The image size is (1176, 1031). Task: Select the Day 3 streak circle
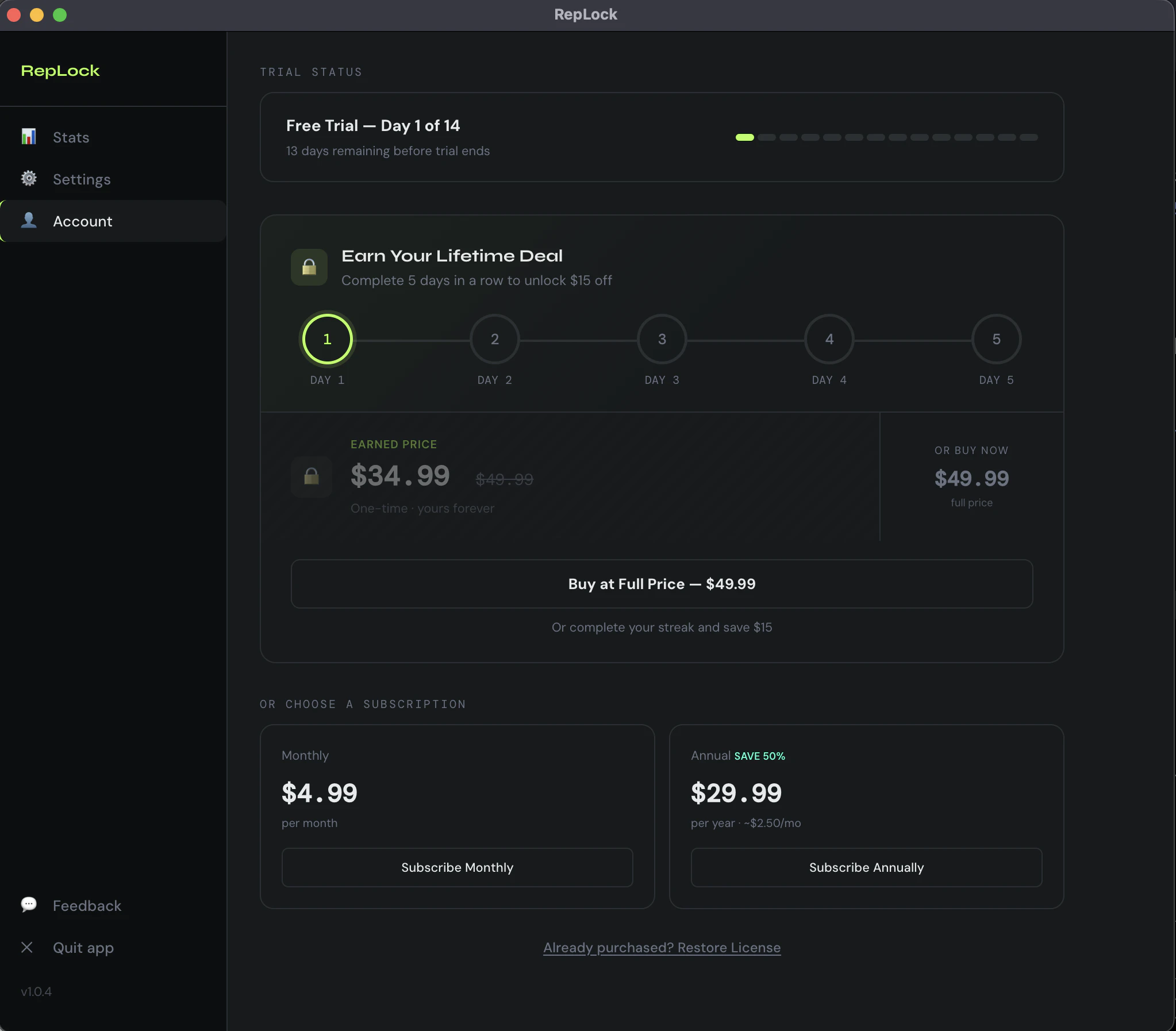point(662,339)
